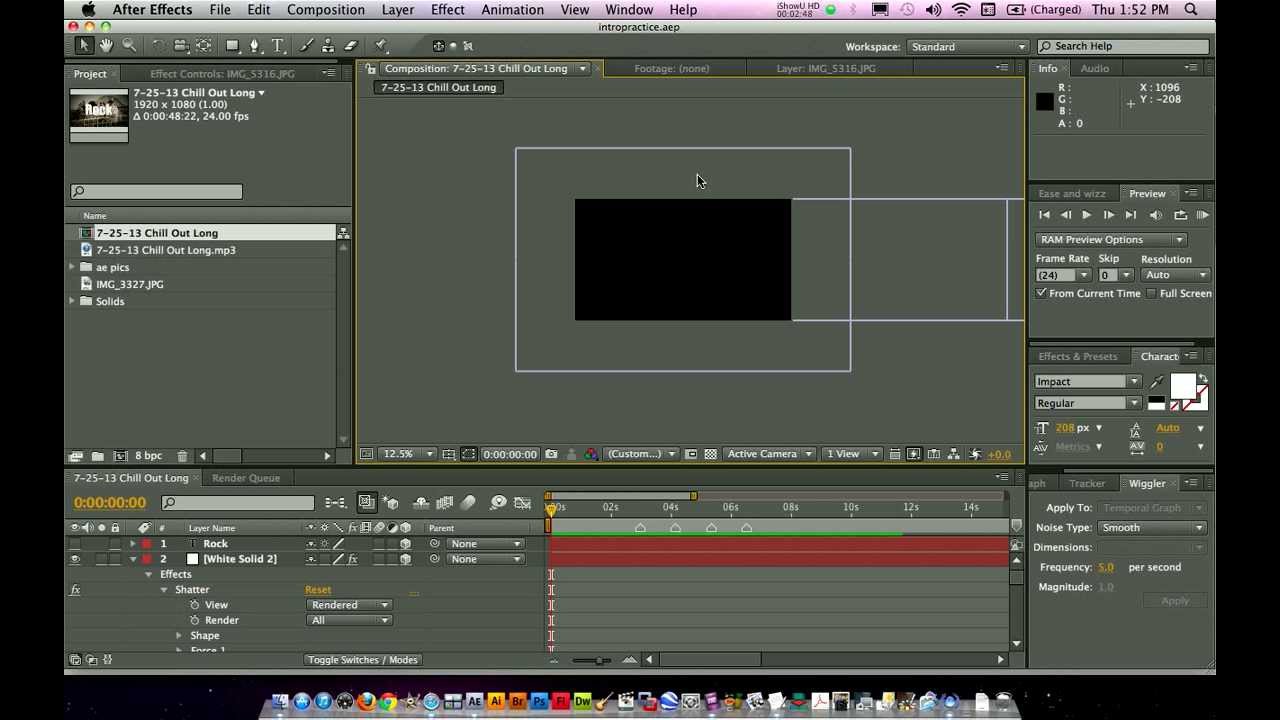The height and width of the screenshot is (720, 1280).
Task: Toggle From Current Time checkbox
Action: pyautogui.click(x=1042, y=293)
